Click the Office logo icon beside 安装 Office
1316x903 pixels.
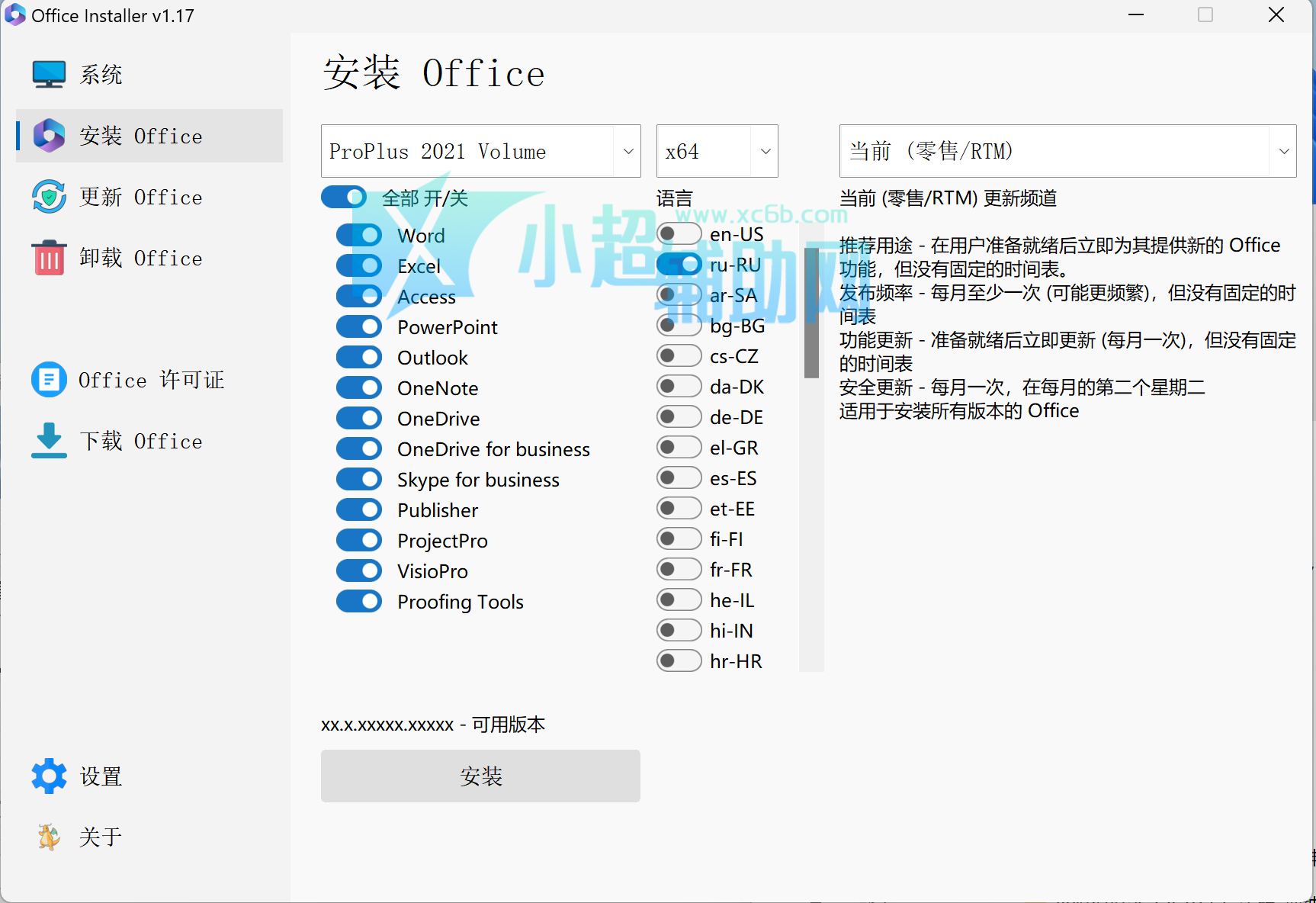click(49, 136)
